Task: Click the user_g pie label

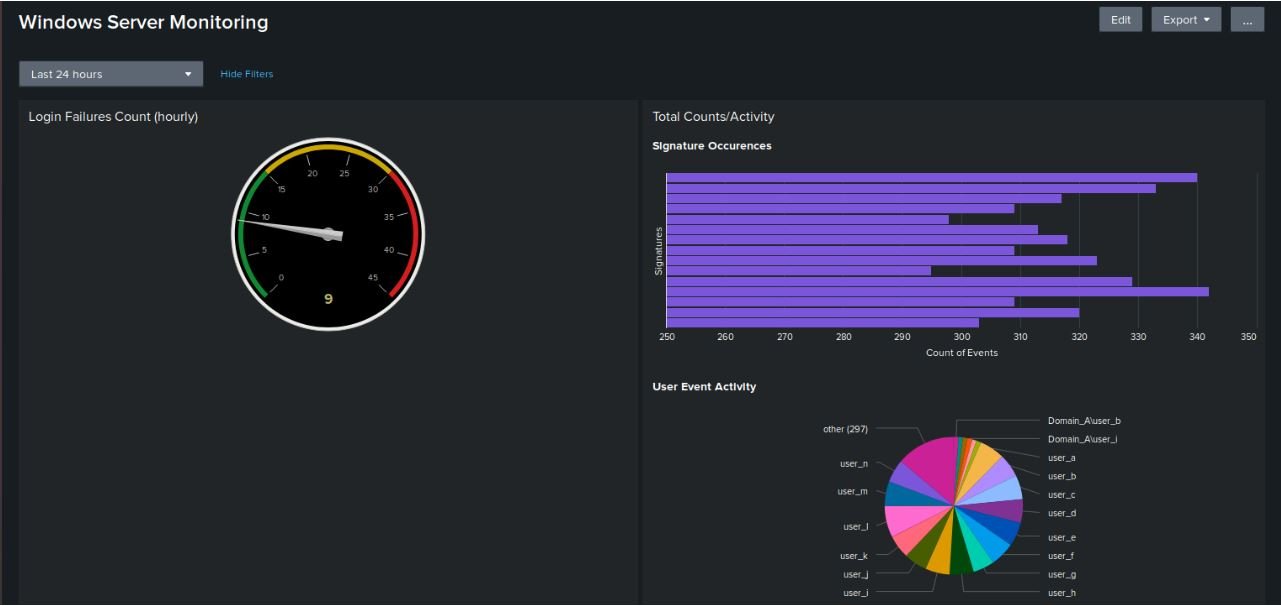Action: coord(1062,575)
